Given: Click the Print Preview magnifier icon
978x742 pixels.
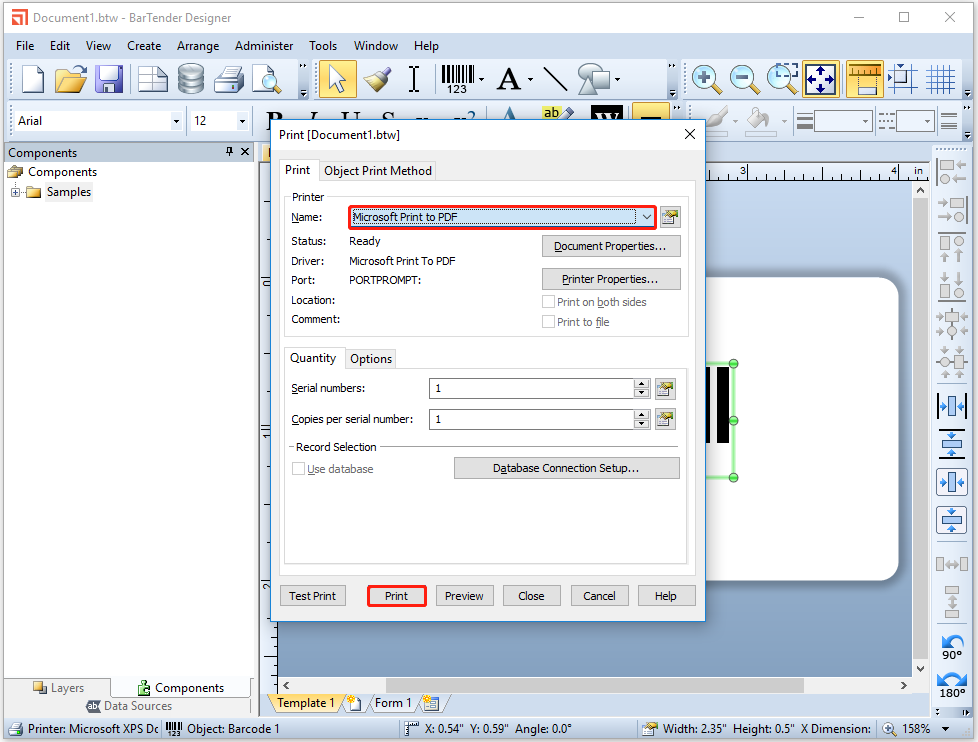Looking at the screenshot, I should 267,79.
